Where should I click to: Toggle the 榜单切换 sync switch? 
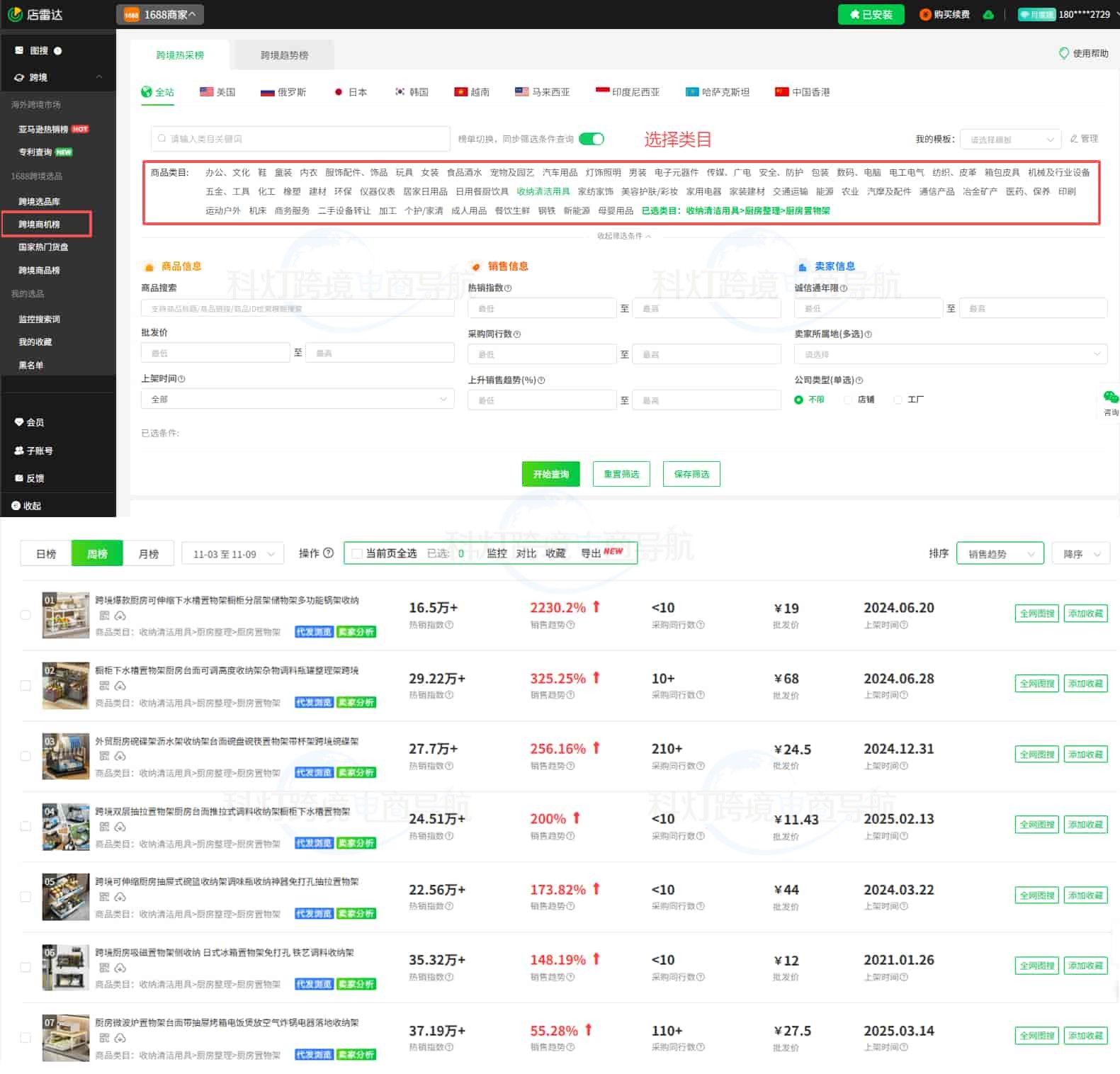coord(591,139)
